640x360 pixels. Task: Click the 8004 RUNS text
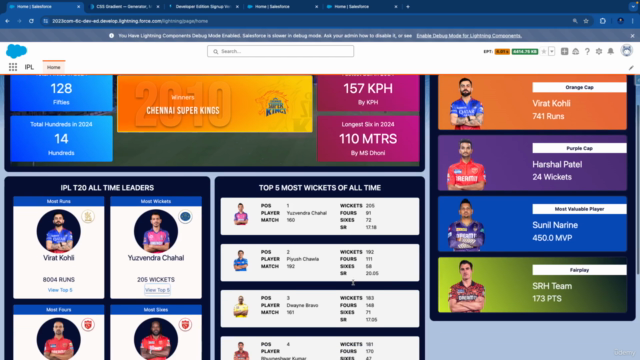pyautogui.click(x=59, y=280)
